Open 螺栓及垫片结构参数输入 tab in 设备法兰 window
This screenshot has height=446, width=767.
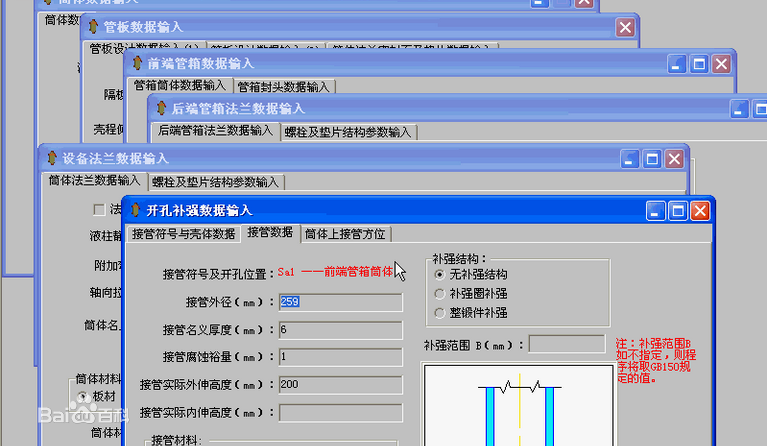216,182
